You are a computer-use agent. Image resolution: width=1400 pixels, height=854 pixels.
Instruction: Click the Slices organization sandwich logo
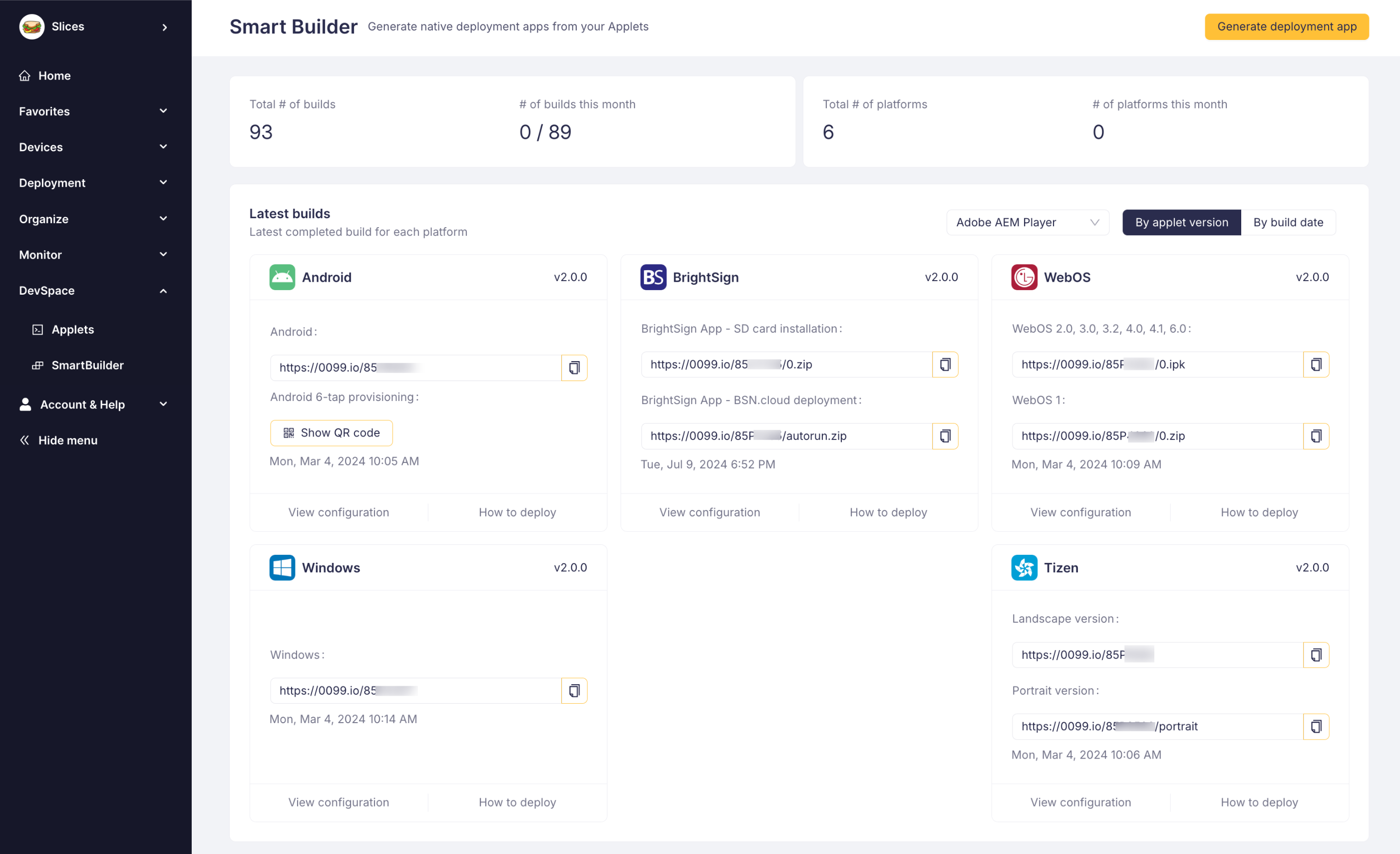(x=32, y=26)
